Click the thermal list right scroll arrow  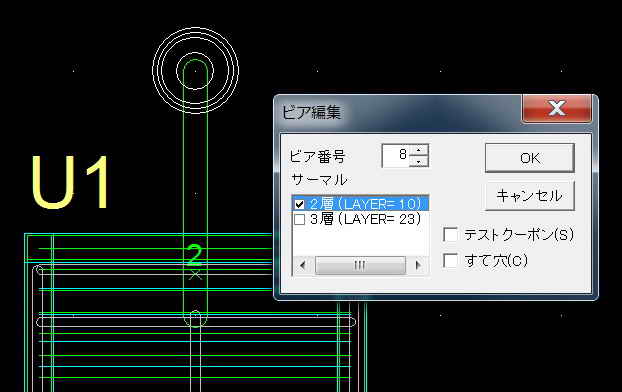pos(418,265)
